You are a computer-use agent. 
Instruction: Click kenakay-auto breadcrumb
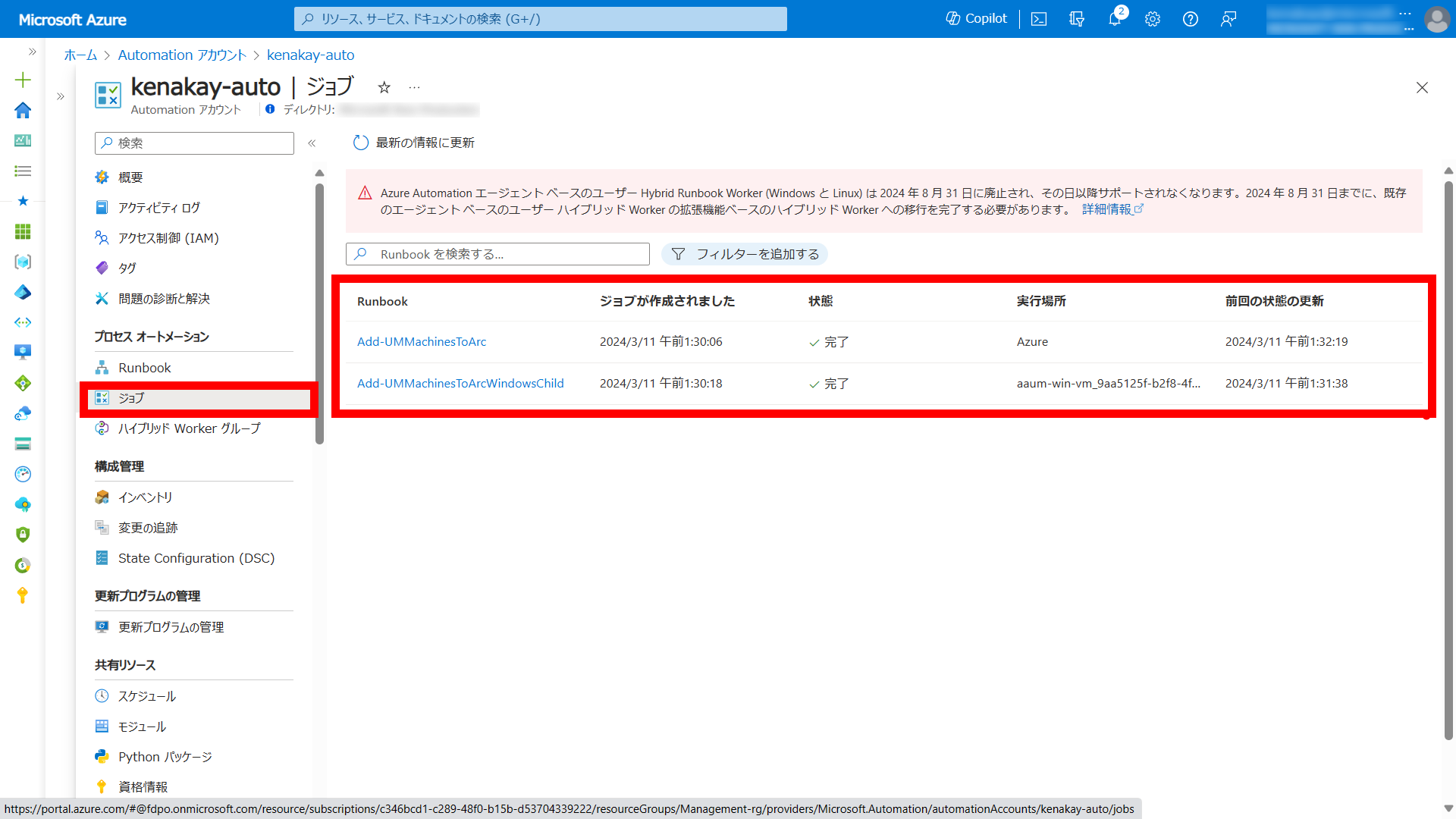(311, 55)
